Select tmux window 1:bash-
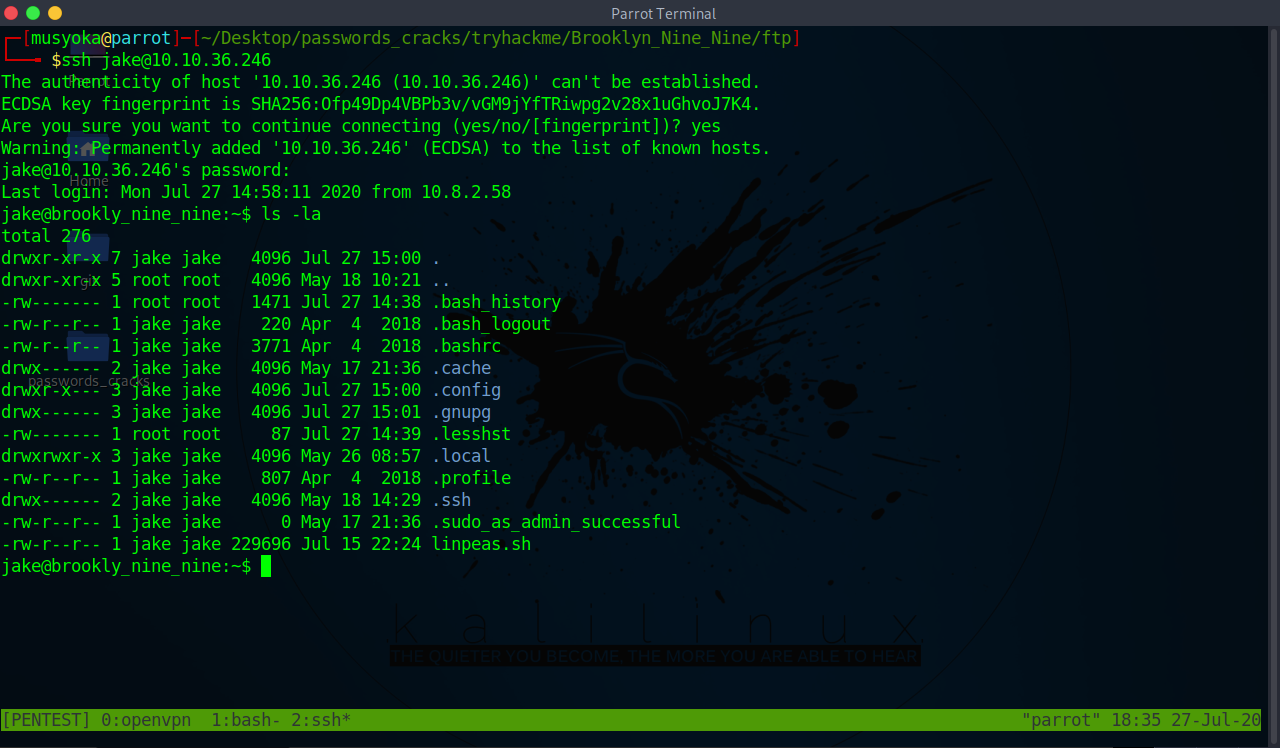 coord(247,719)
